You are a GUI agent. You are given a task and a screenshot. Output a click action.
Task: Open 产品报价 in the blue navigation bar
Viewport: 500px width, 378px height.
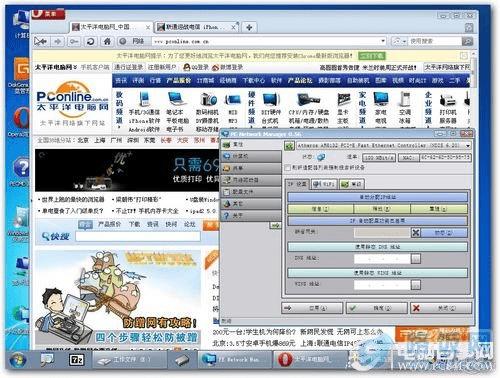click(179, 80)
